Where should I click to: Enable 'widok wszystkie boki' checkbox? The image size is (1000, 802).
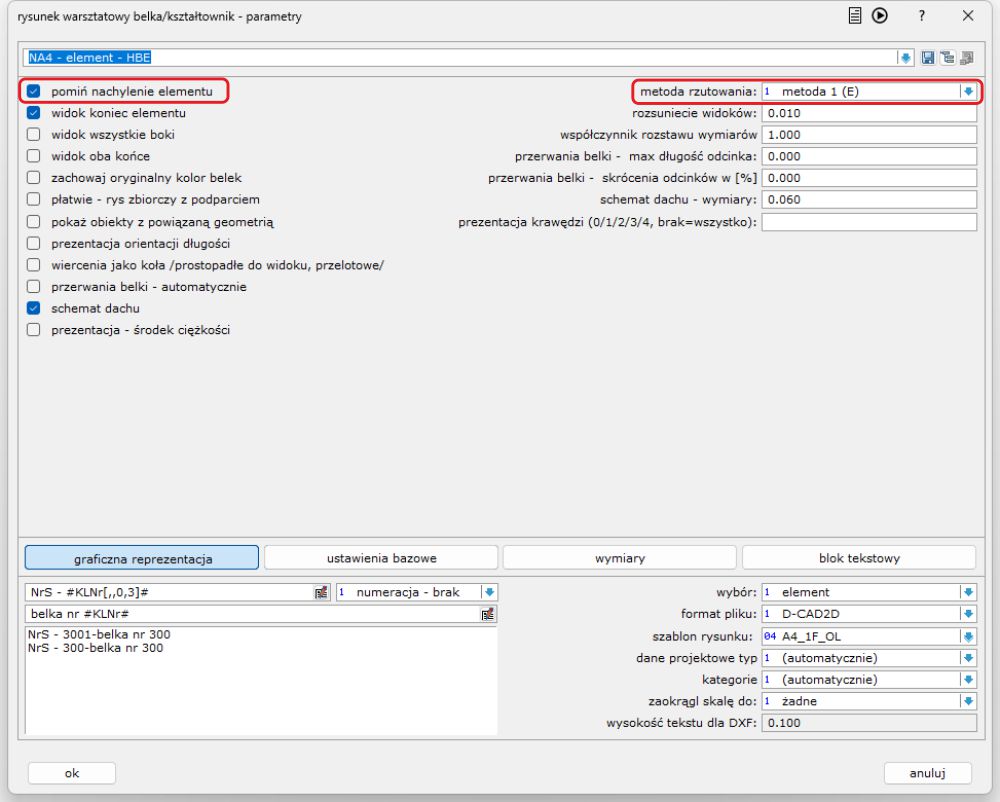coord(33,135)
